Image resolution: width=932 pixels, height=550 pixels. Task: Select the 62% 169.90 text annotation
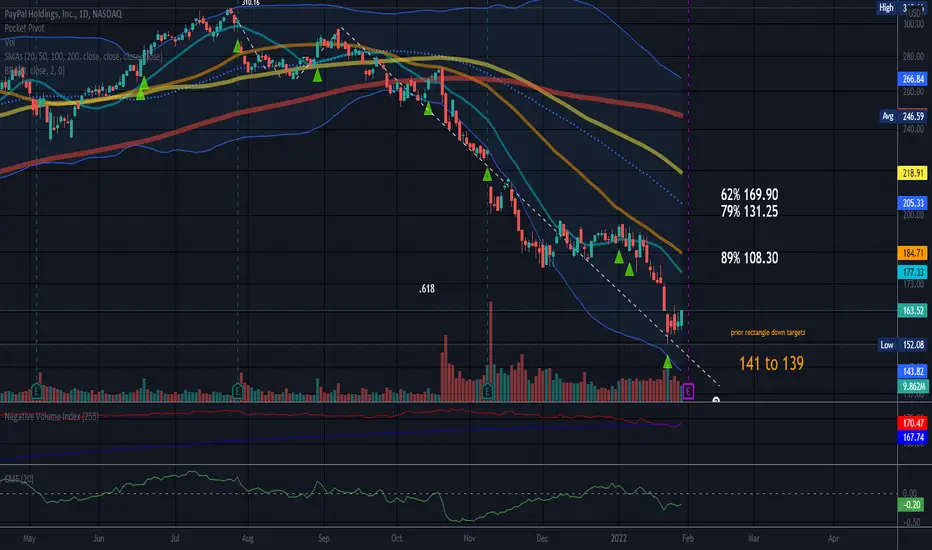[749, 194]
